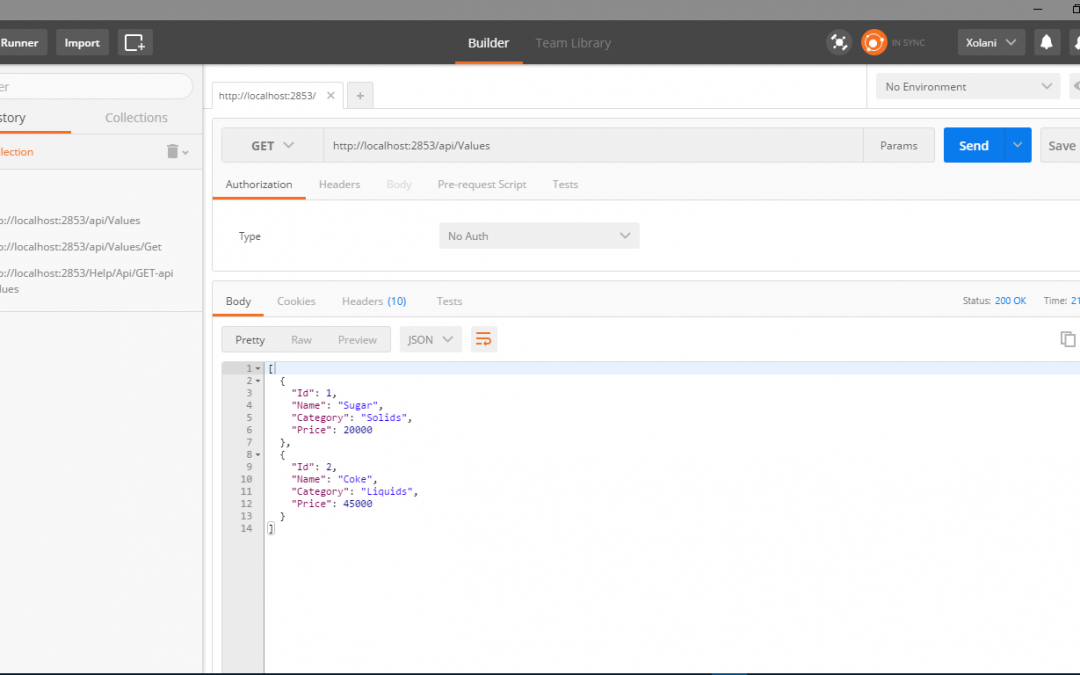Viewport: 1080px width, 675px height.
Task: Open the JSON format dropdown
Action: (x=430, y=339)
